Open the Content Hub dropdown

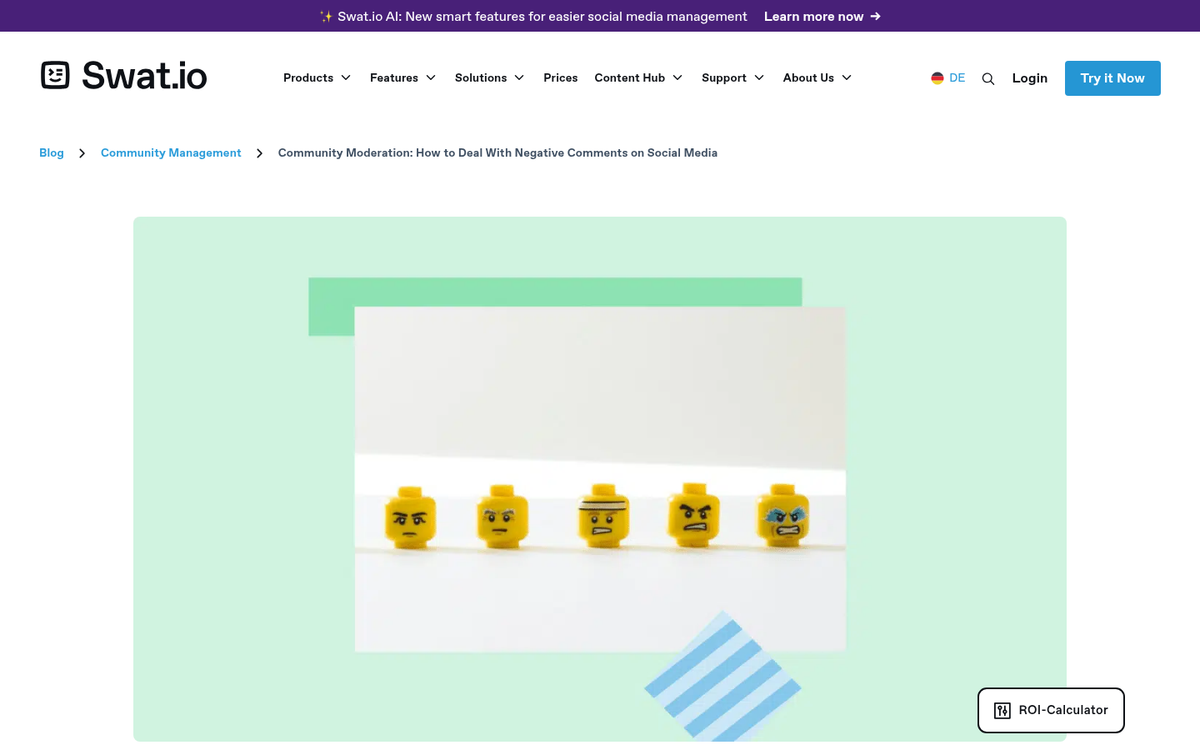coord(638,78)
